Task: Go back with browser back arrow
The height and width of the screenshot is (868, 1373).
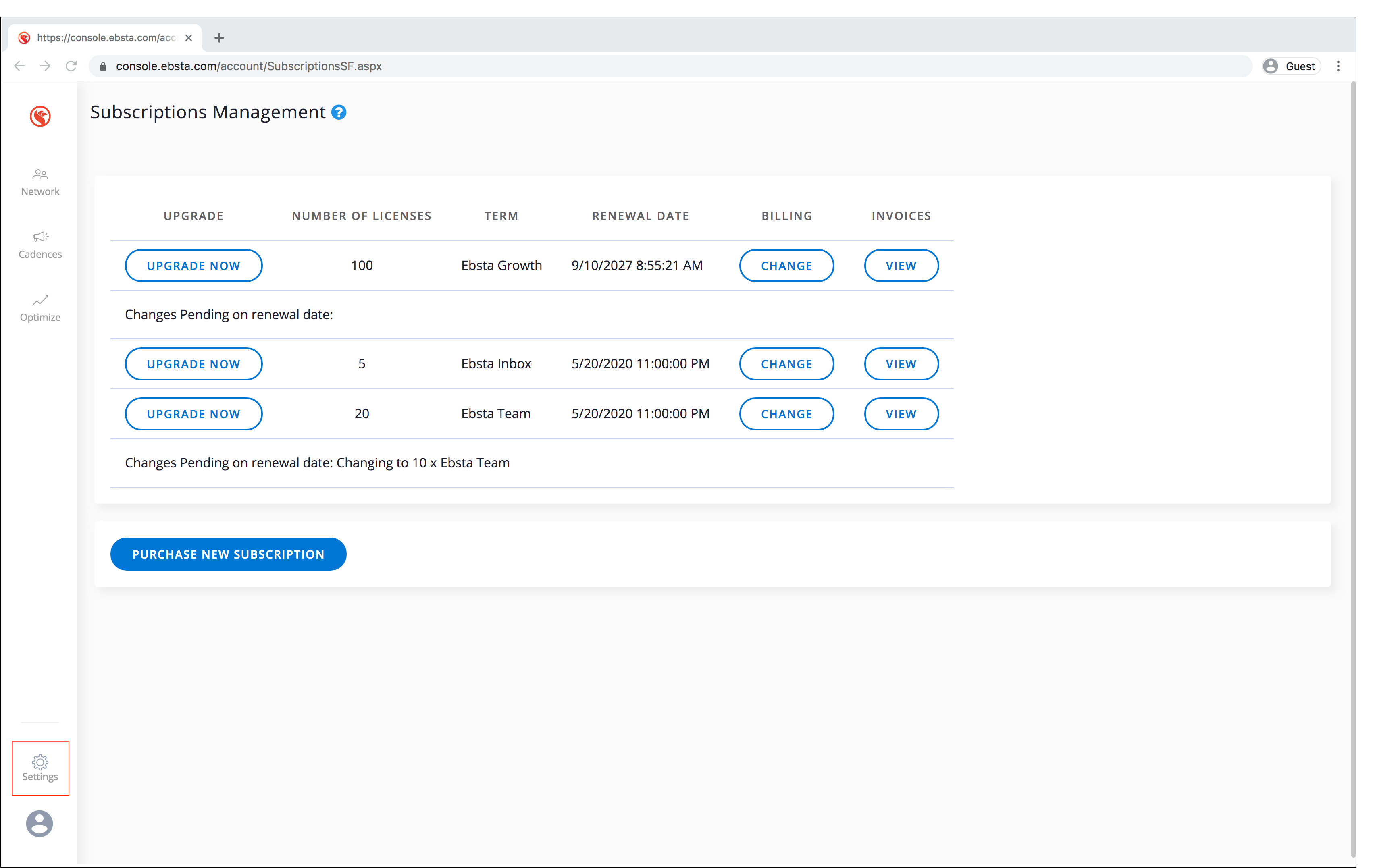Action: 19,66
